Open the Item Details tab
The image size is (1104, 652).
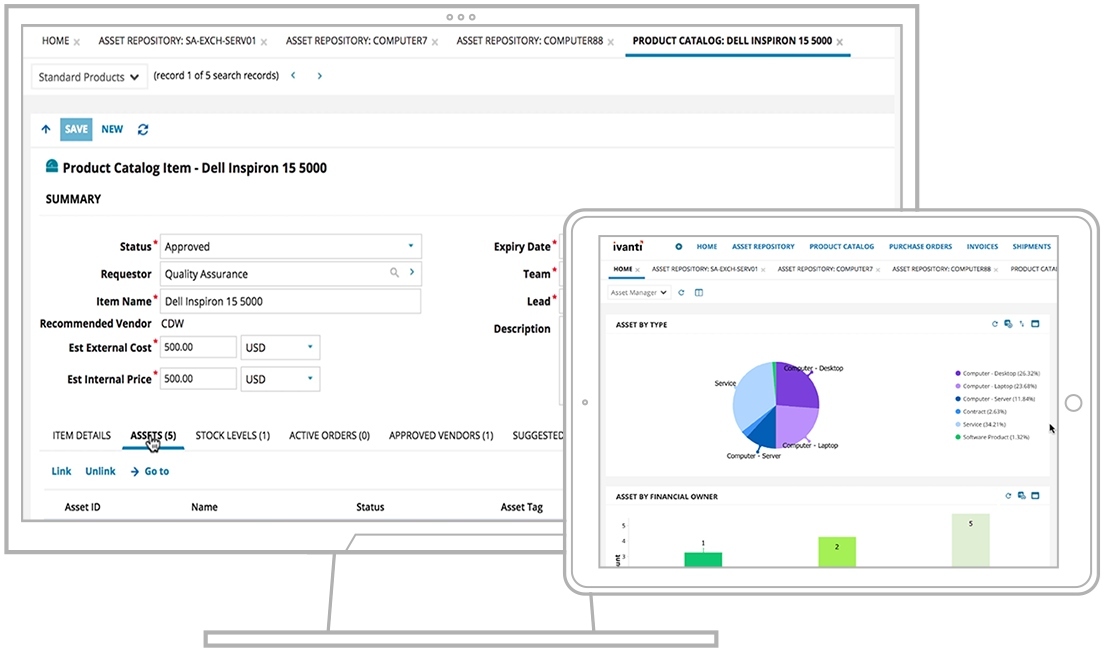(x=82, y=436)
